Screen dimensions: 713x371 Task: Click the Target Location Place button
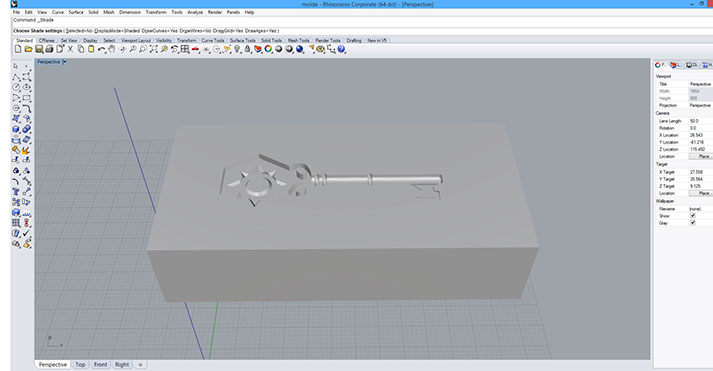click(x=701, y=193)
